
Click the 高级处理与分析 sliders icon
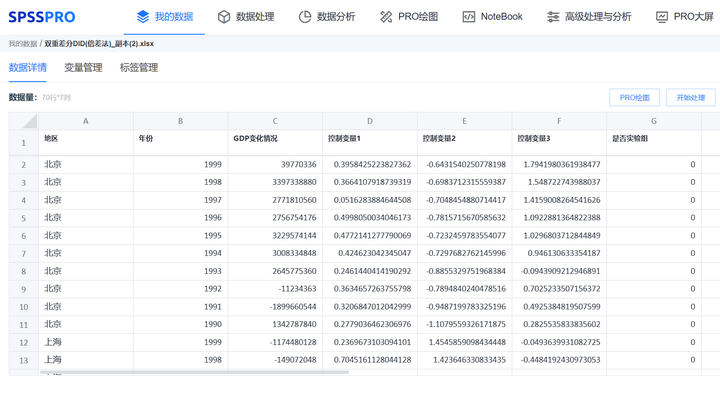click(553, 17)
